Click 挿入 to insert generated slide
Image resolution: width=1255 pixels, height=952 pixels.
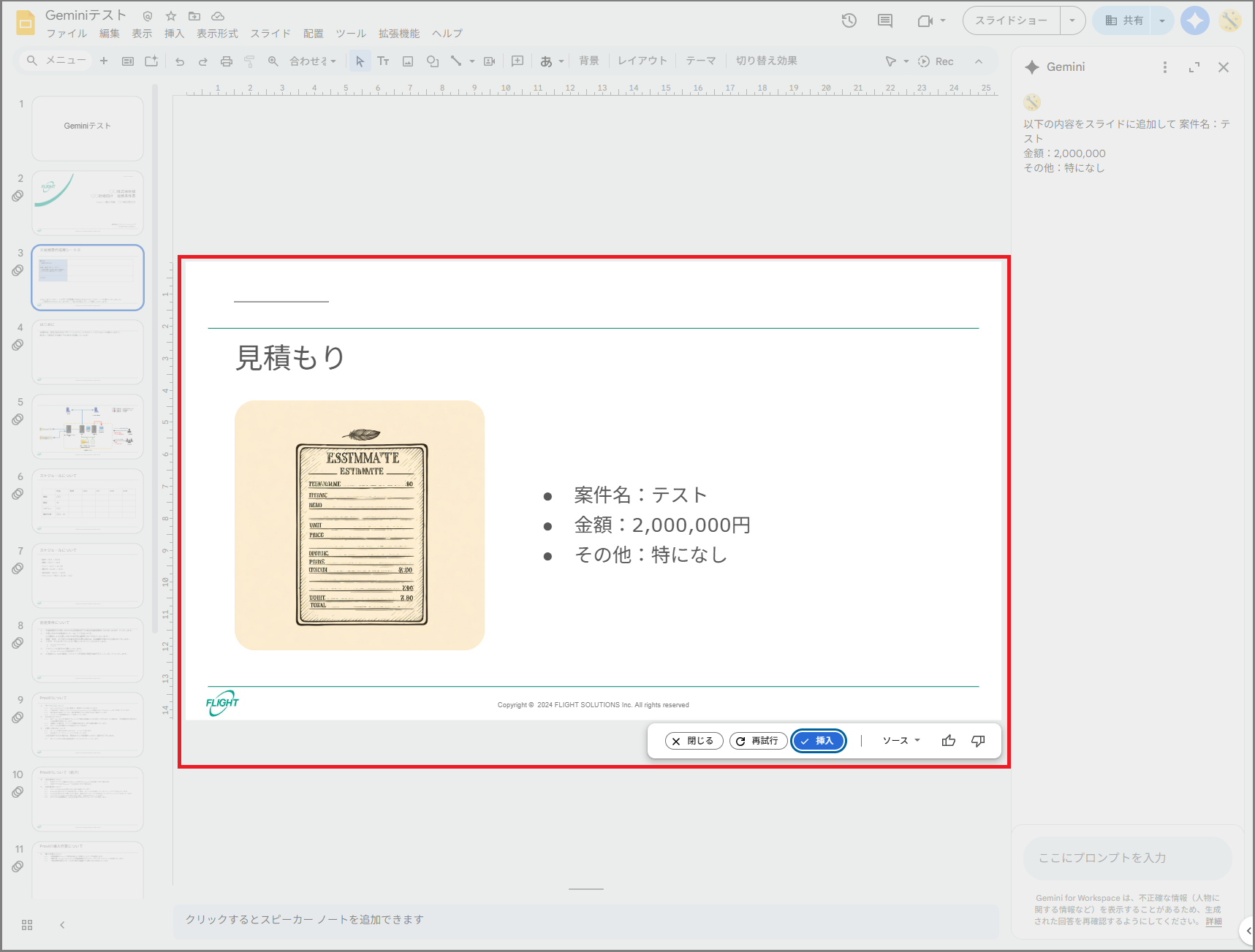819,741
